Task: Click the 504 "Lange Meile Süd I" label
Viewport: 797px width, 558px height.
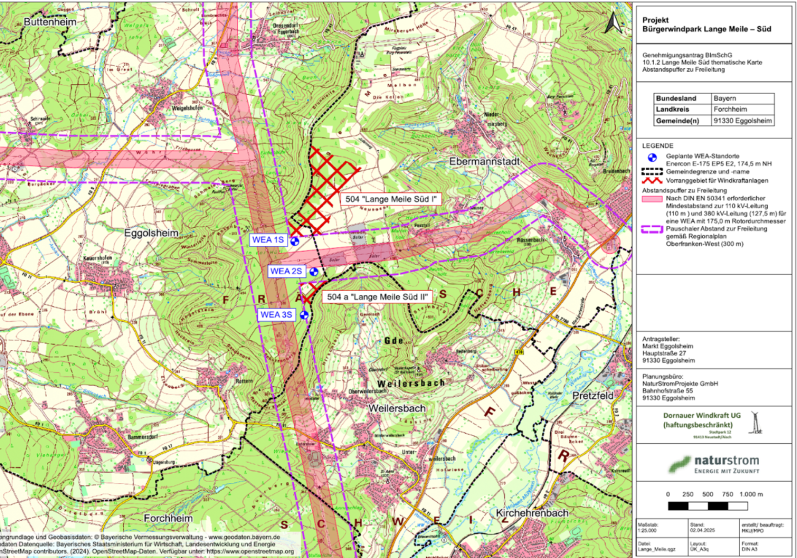Action: click(x=391, y=200)
